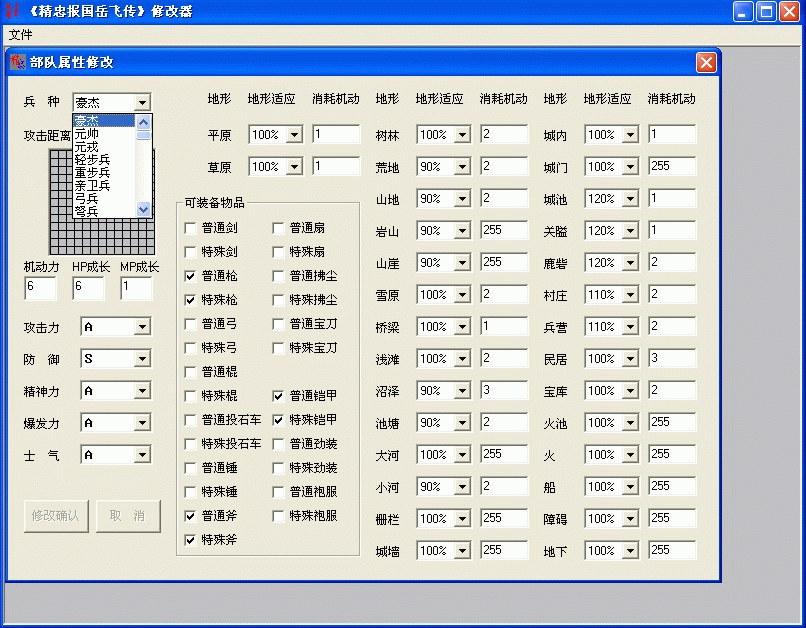Click the 机动力 input field
This screenshot has height=628, width=806.
[41, 288]
